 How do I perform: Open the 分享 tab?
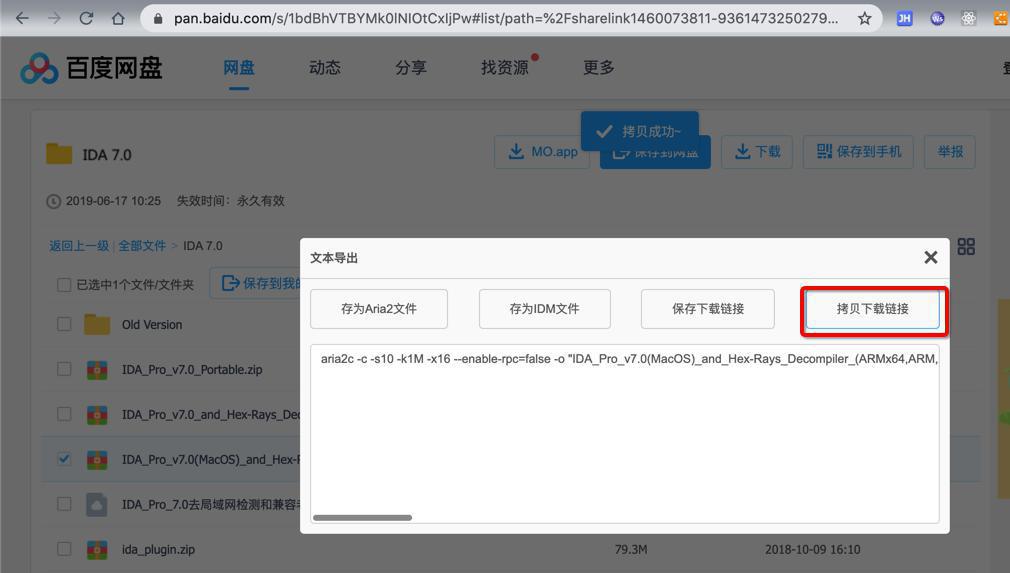point(411,68)
